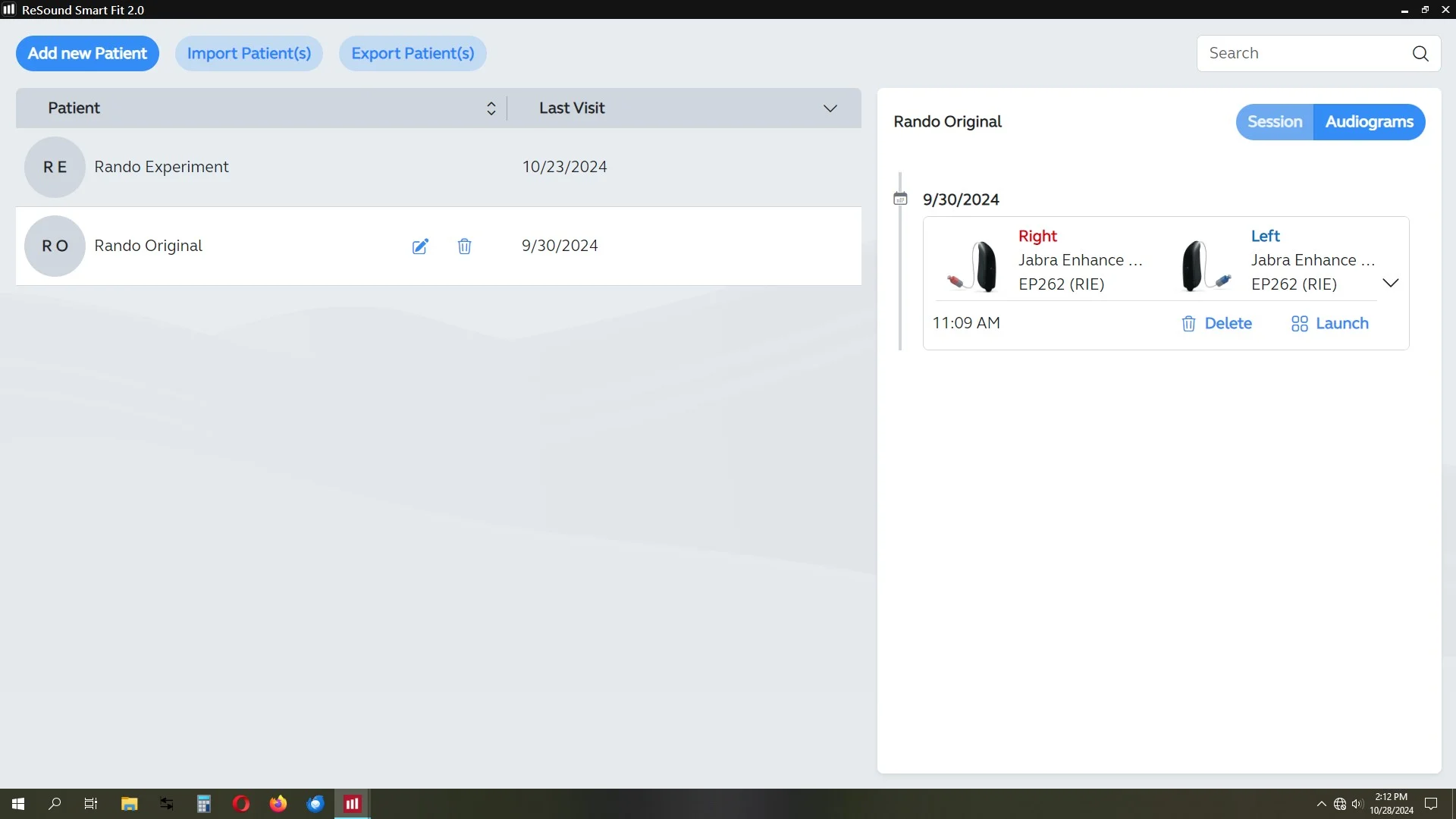Click Add new Patient button

87,54
